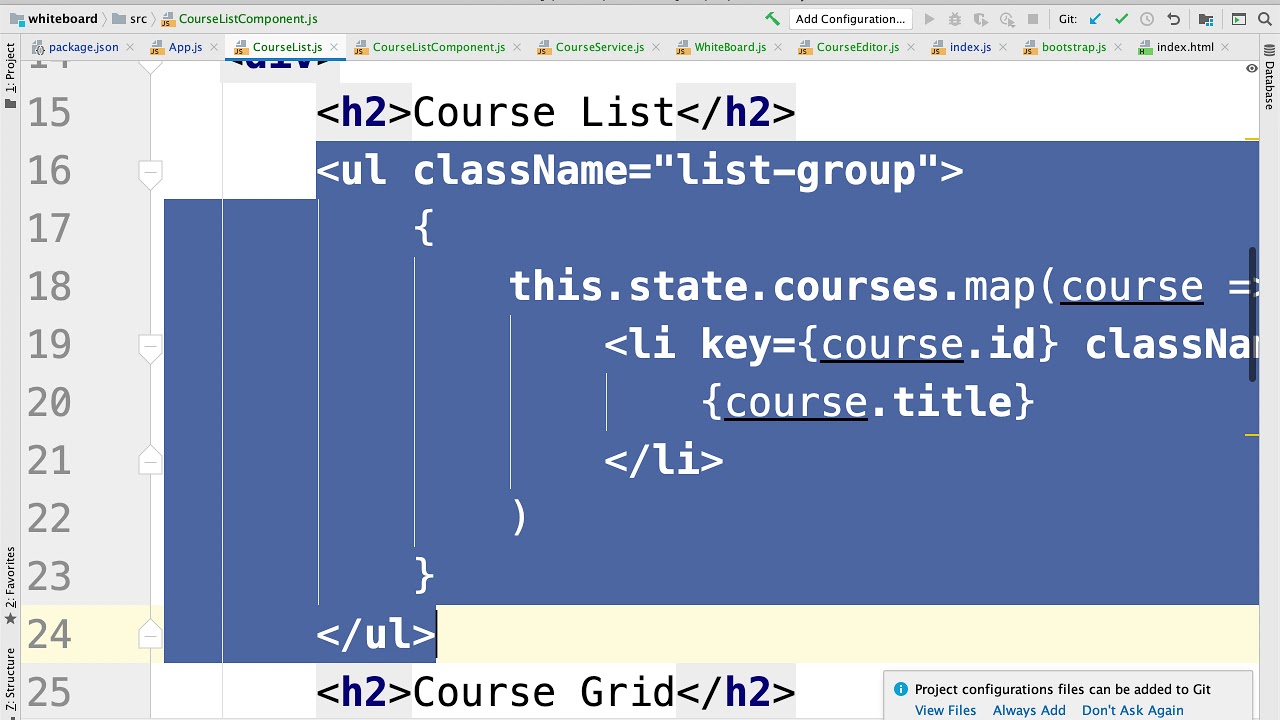1280x720 pixels.
Task: Click View Files link in notification
Action: pos(945,710)
